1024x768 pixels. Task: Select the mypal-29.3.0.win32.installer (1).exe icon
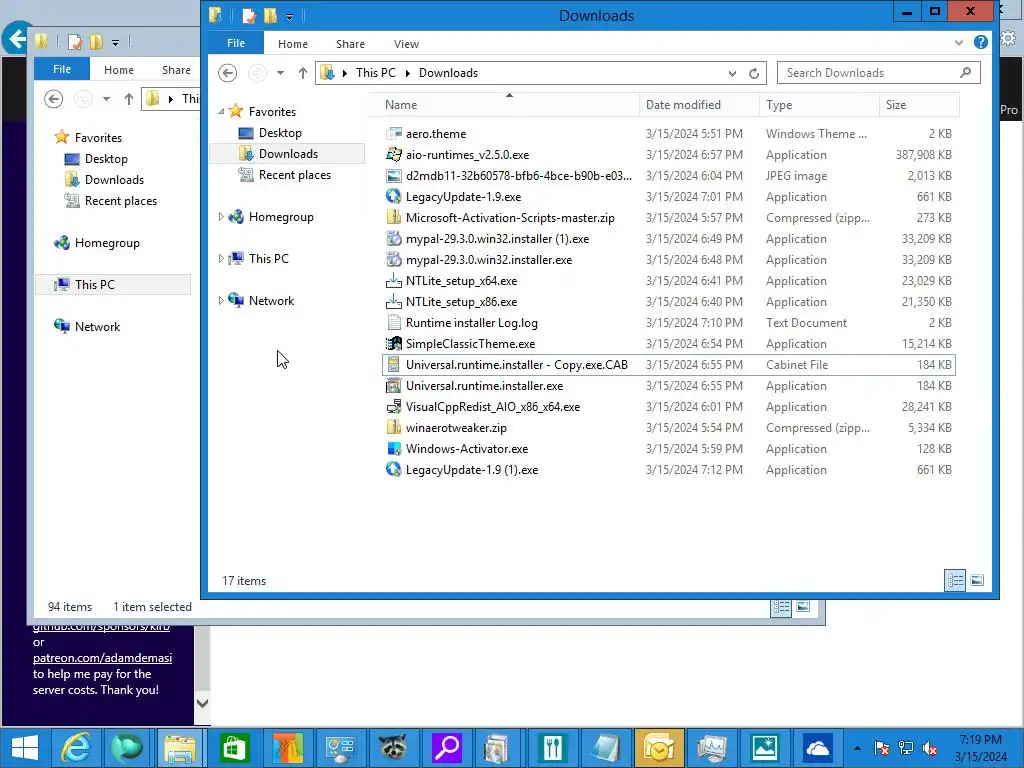[393, 238]
